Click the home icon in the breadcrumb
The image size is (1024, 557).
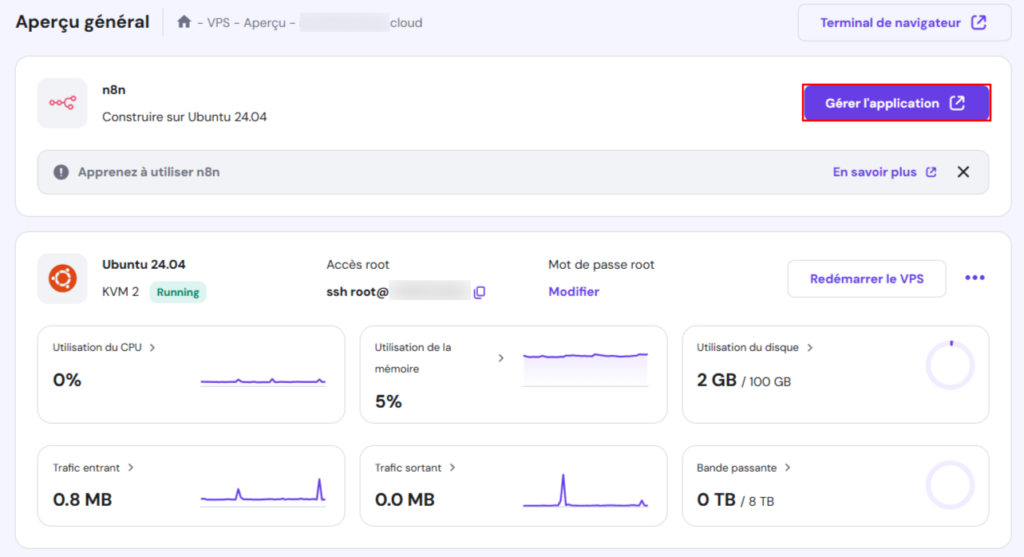pyautogui.click(x=184, y=22)
